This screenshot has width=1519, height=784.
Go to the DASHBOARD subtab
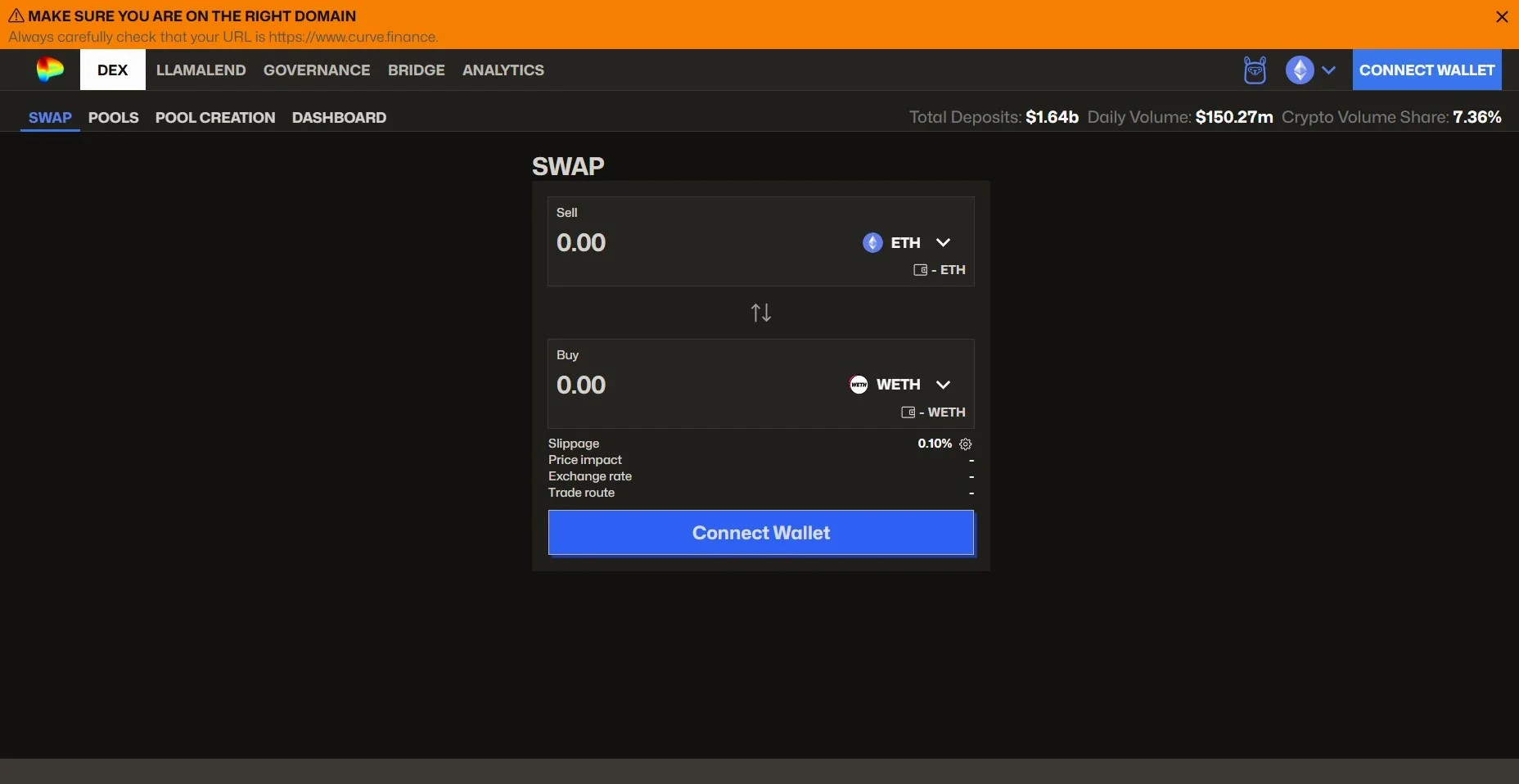[x=339, y=118]
